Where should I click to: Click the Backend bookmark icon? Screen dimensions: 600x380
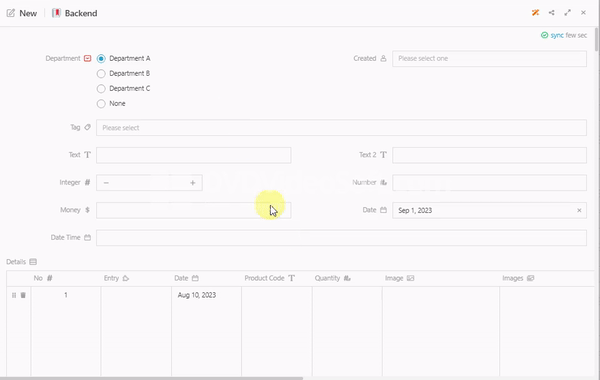(x=56, y=13)
